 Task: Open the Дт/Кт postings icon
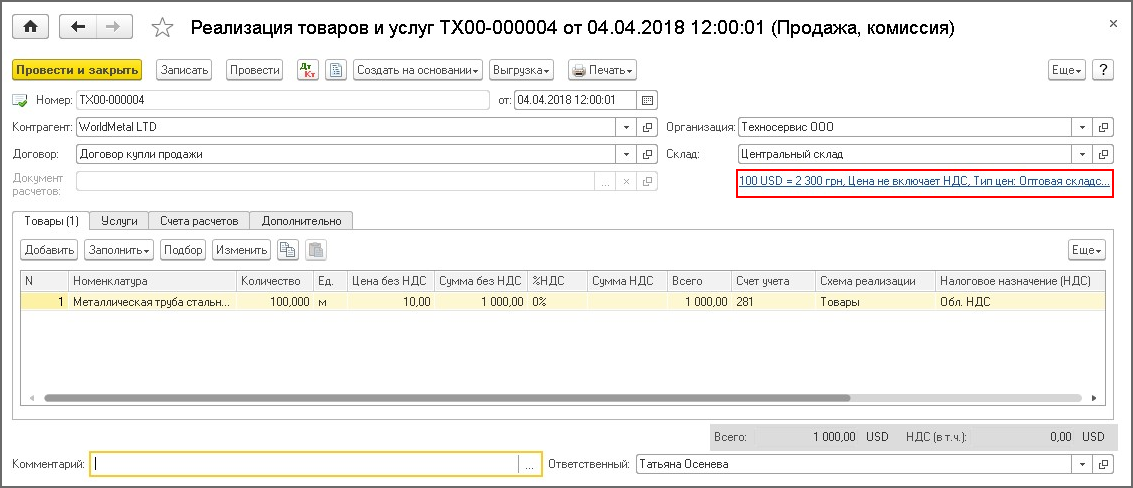coord(308,70)
